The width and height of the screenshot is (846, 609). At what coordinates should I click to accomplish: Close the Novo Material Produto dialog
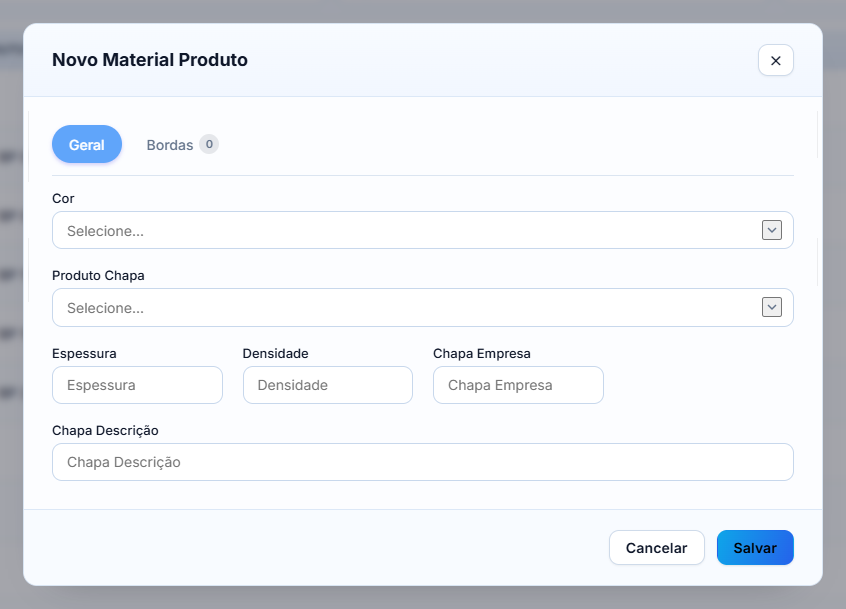coord(775,60)
